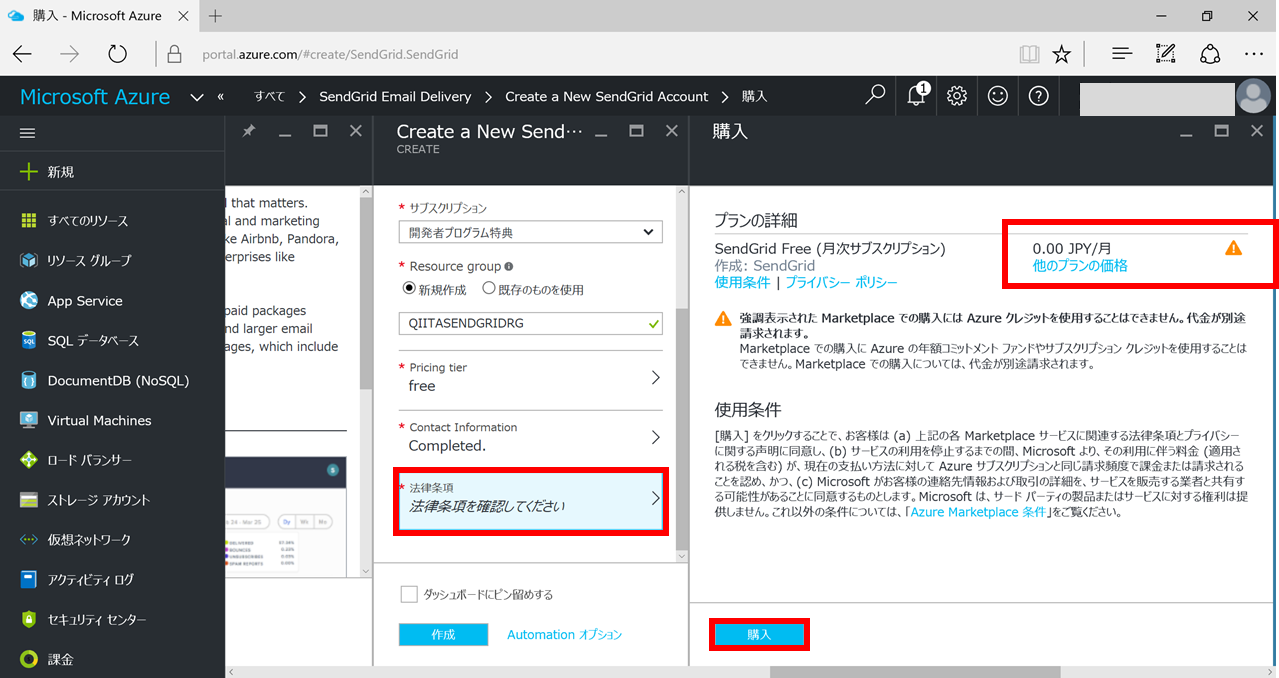Click the アクティビティ ログ icon
The height and width of the screenshot is (678, 1279).
coord(29,580)
